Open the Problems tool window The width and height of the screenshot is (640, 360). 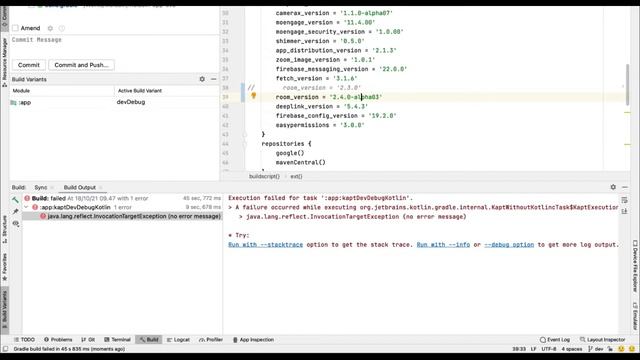point(58,340)
